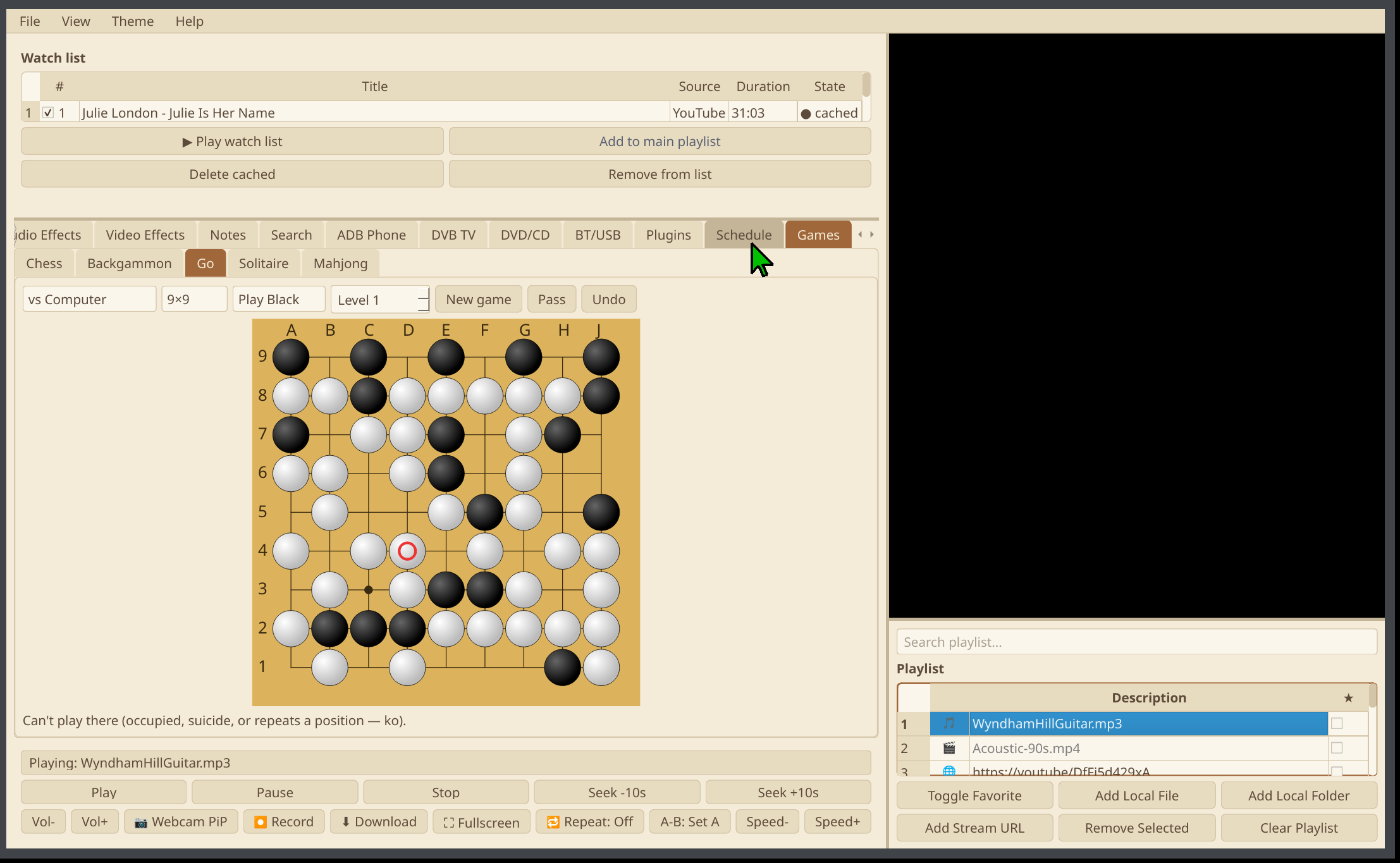Open the vs Computer mode dropdown

pyautogui.click(x=89, y=299)
